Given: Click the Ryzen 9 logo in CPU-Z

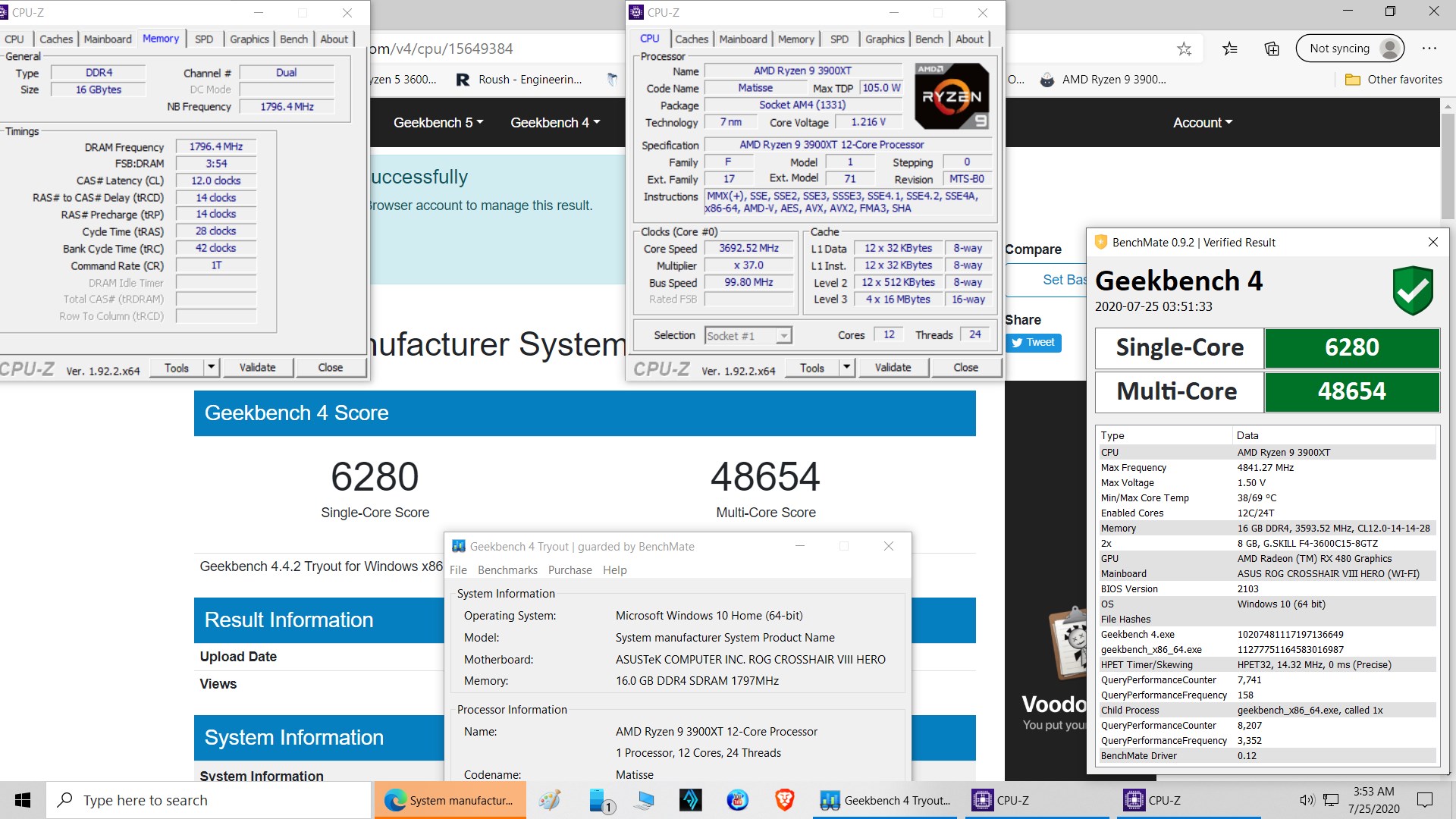Looking at the screenshot, I should point(952,96).
